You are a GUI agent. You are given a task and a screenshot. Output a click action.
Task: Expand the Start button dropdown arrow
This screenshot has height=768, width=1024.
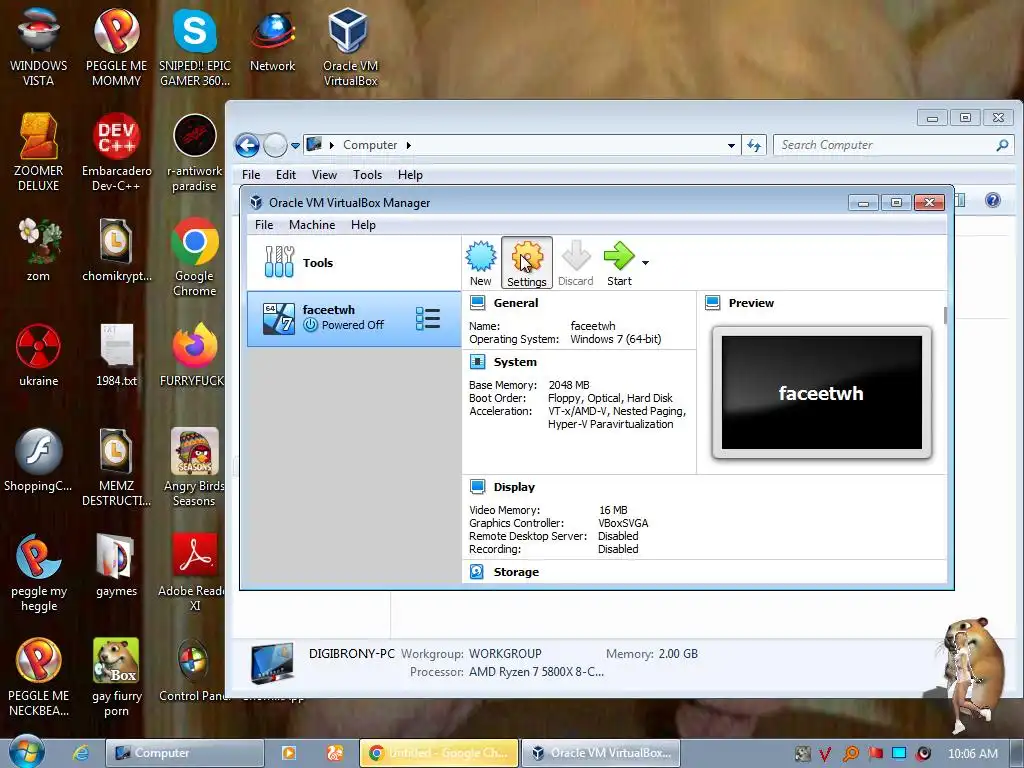click(645, 263)
